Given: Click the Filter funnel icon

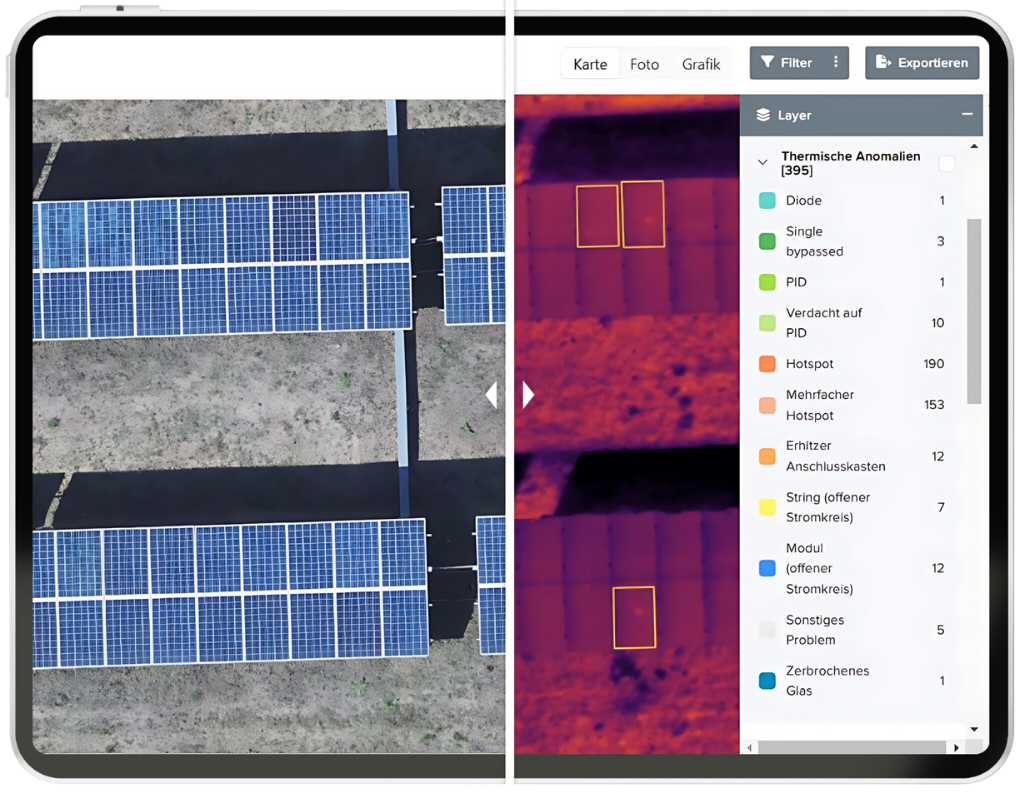Looking at the screenshot, I should pos(767,63).
